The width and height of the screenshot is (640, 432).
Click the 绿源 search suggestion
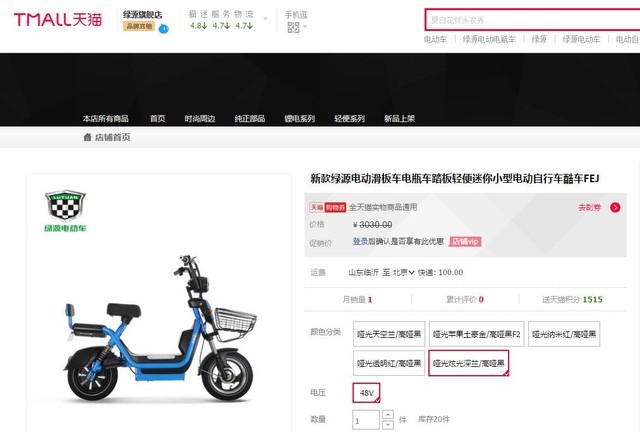pyautogui.click(x=539, y=39)
